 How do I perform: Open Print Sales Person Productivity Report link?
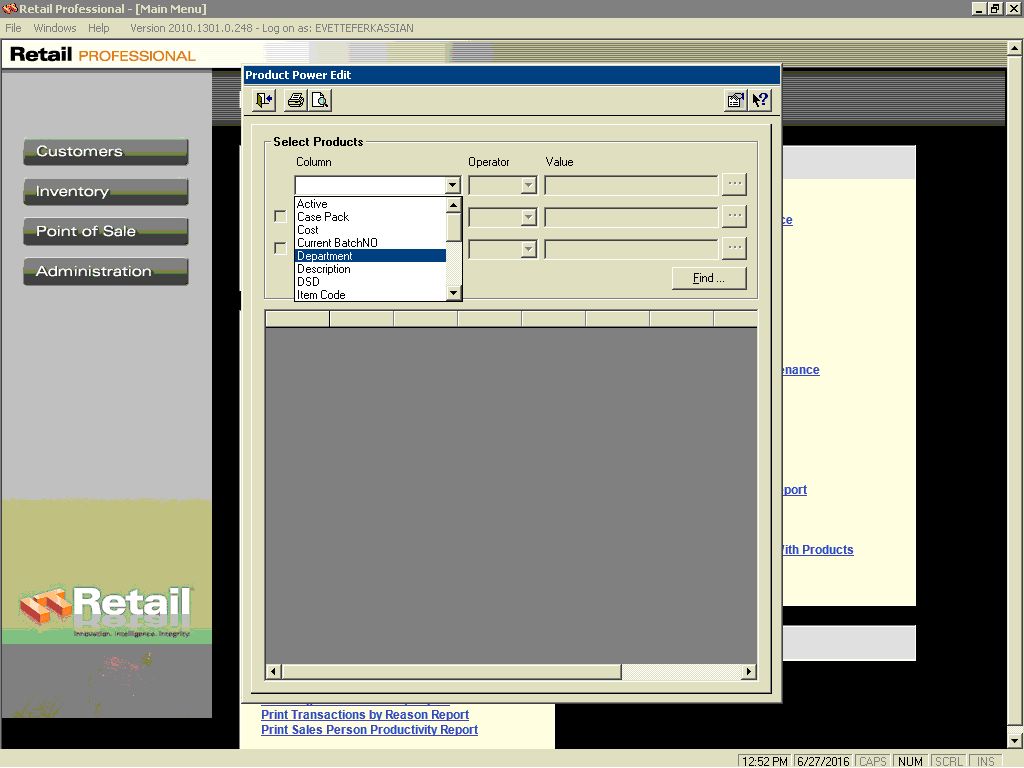[x=370, y=729]
